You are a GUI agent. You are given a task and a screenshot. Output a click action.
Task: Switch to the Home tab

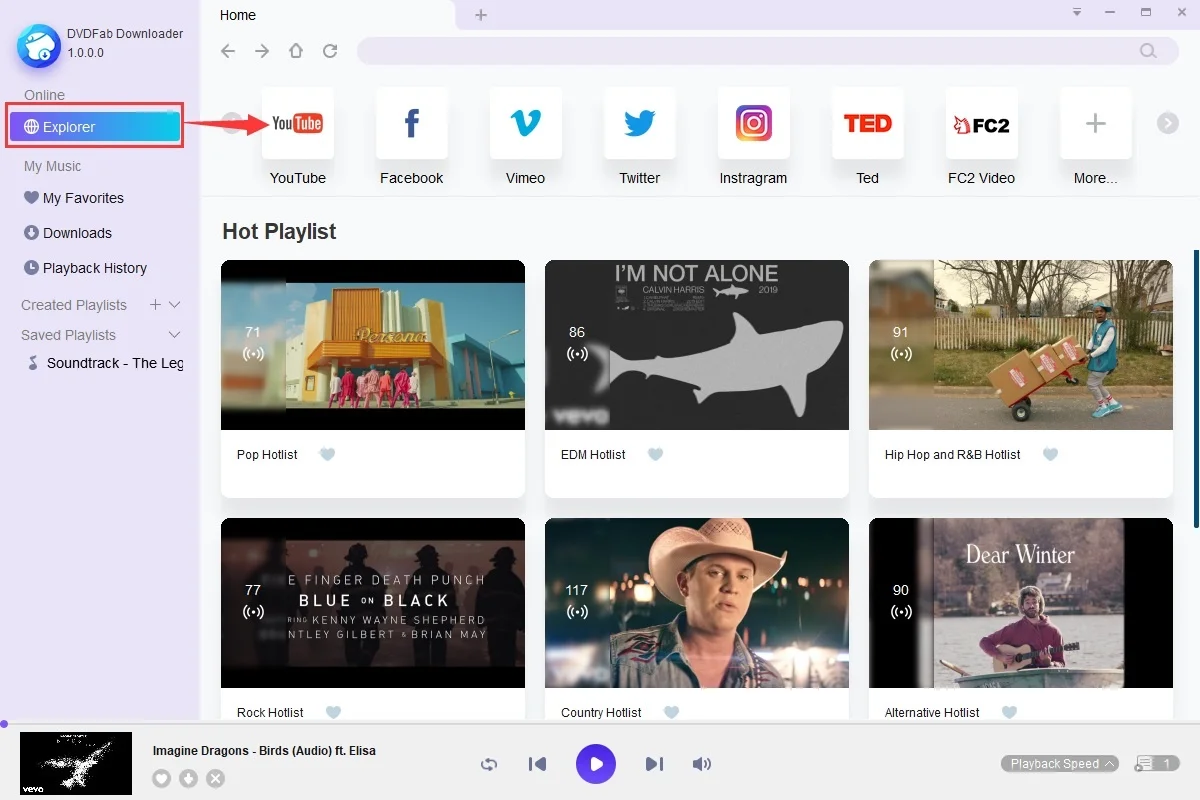(x=237, y=15)
